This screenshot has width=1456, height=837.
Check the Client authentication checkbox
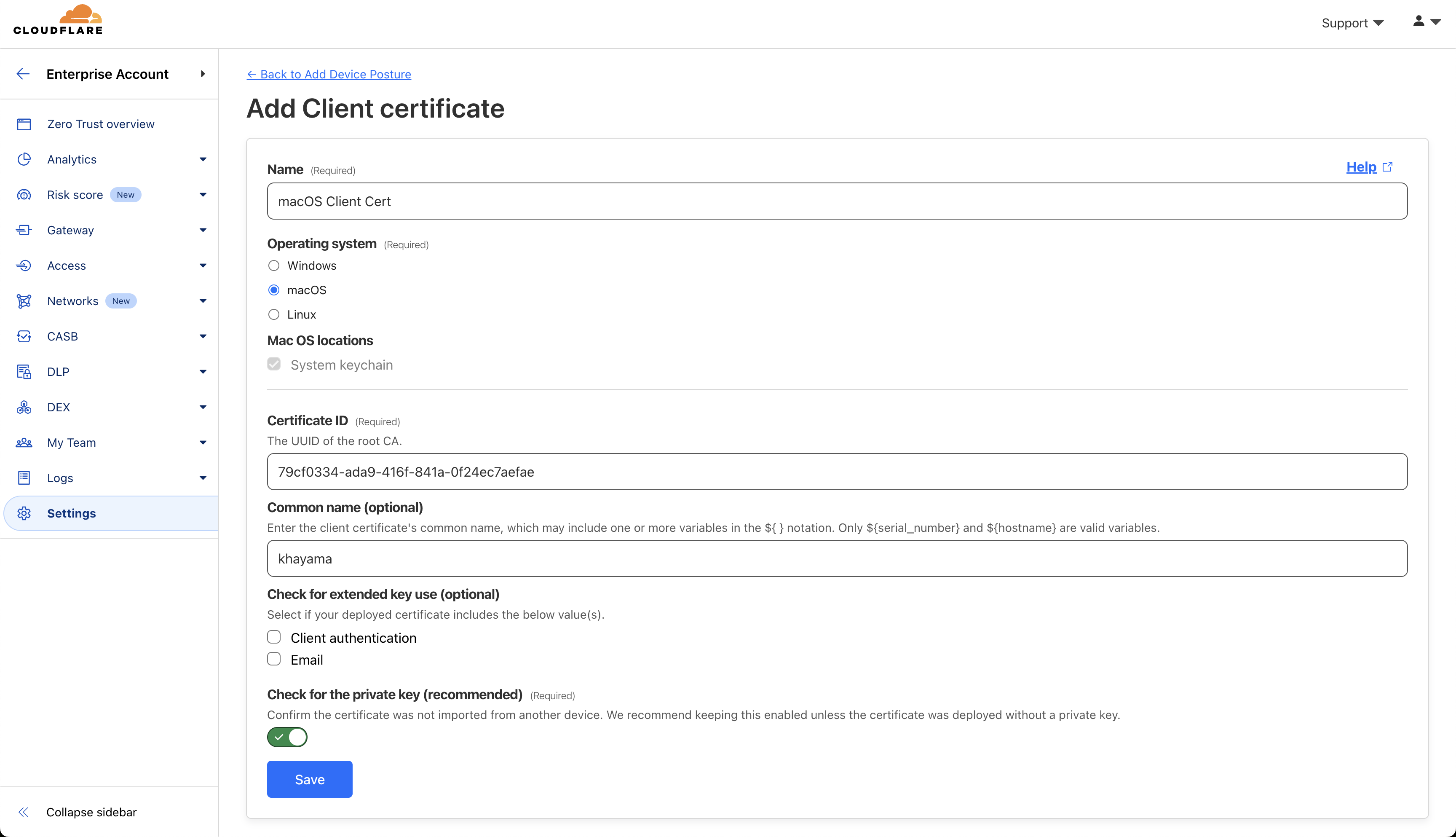coord(274,637)
